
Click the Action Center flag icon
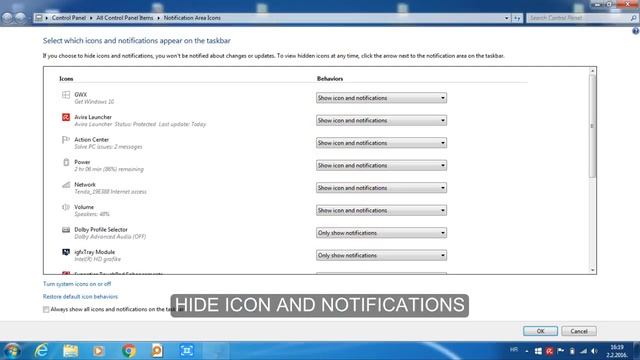[x=66, y=140]
